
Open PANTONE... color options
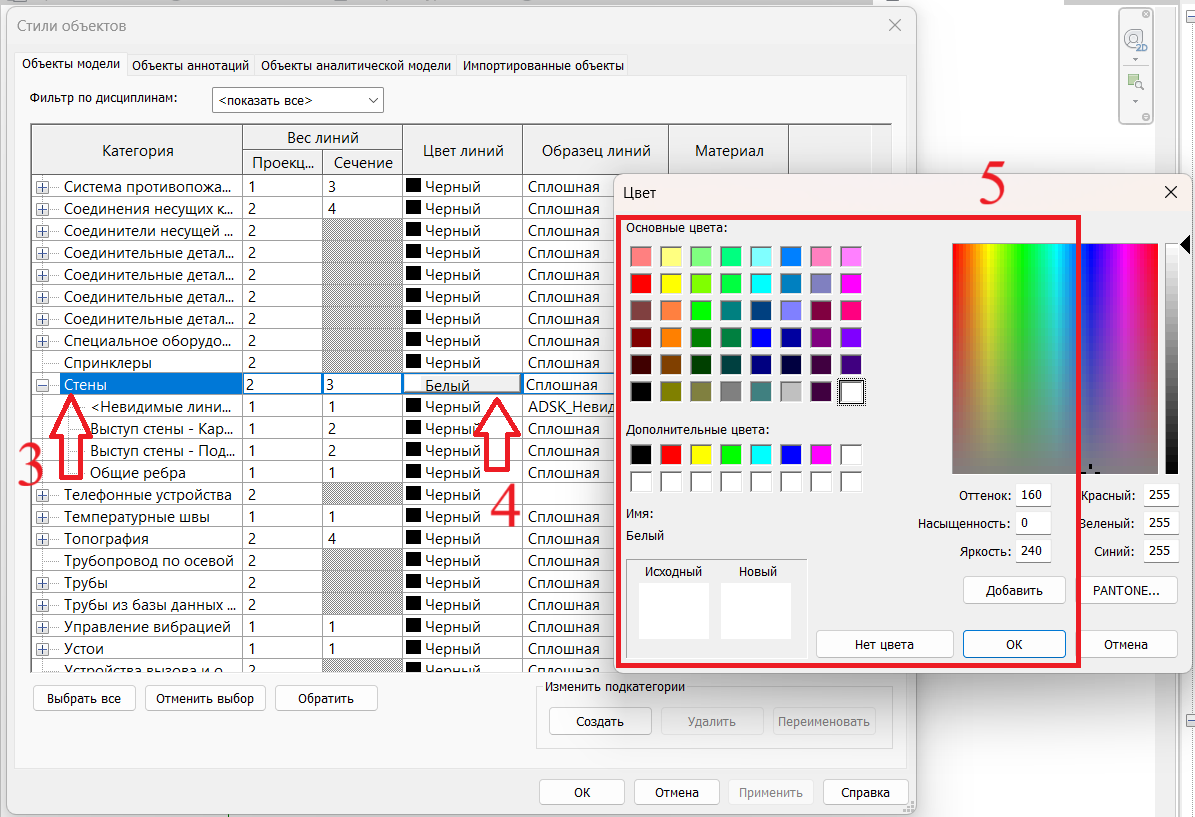[x=1126, y=590]
